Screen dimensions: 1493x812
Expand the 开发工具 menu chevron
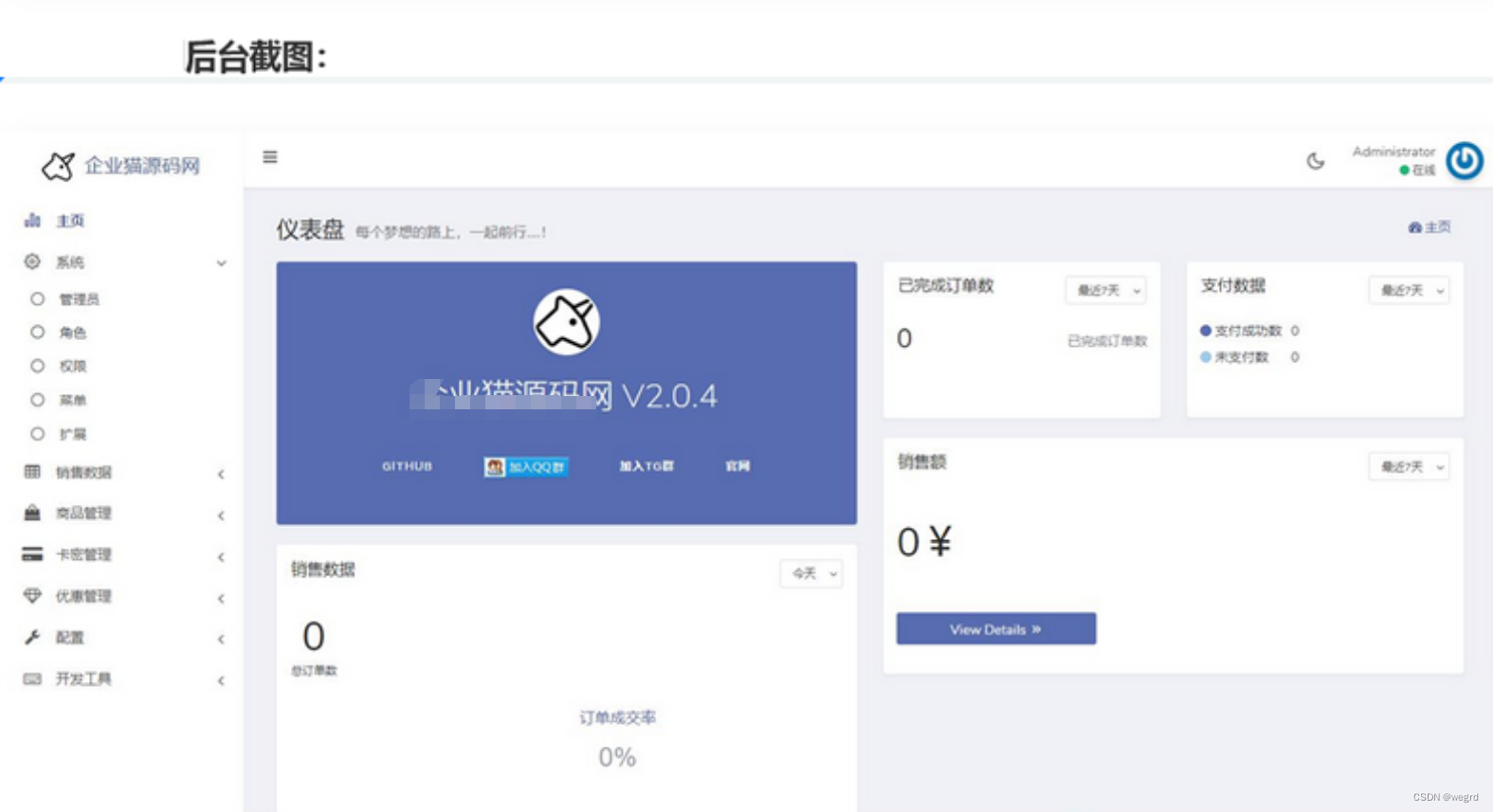point(221,680)
